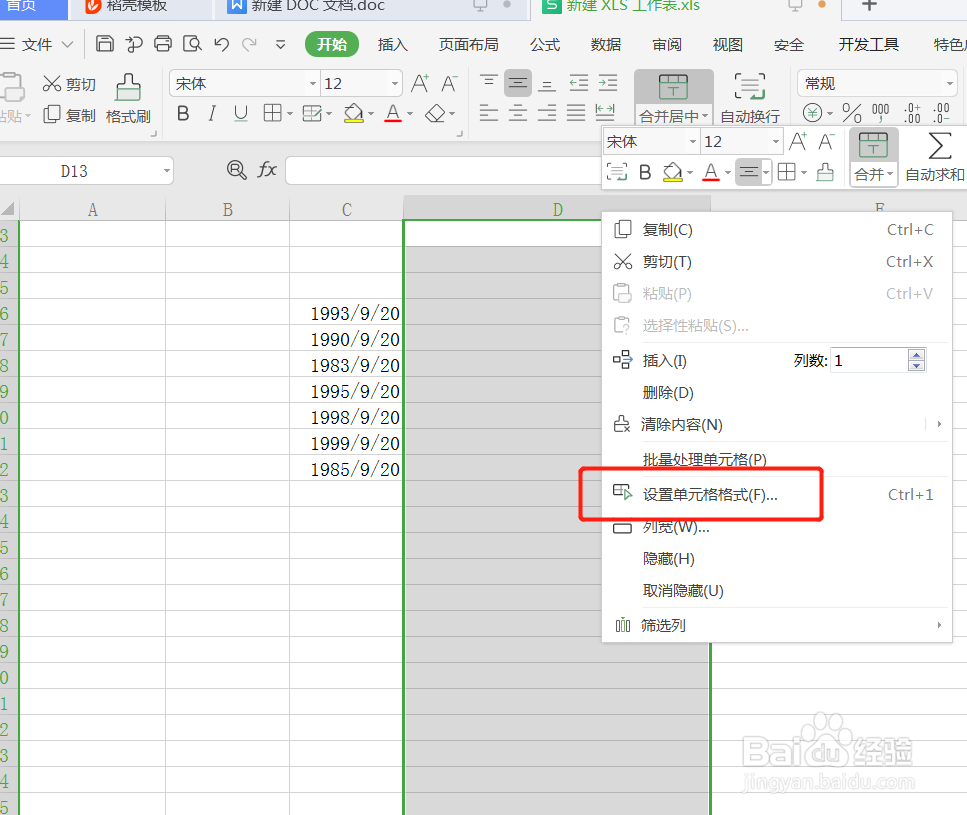This screenshot has width=967, height=815.
Task: Click in the 列数 number field
Action: (870, 360)
